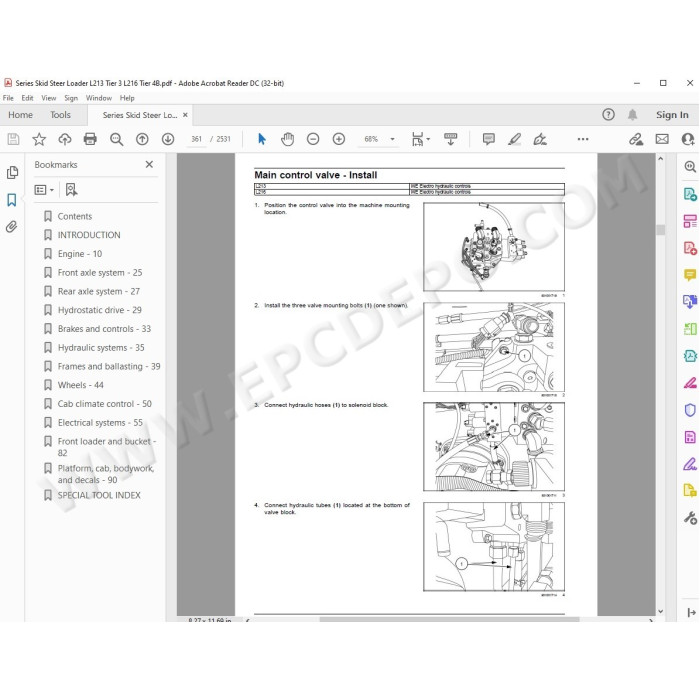700x700 pixels.
Task: Open notifications with the bell icon
Action: pos(632,115)
